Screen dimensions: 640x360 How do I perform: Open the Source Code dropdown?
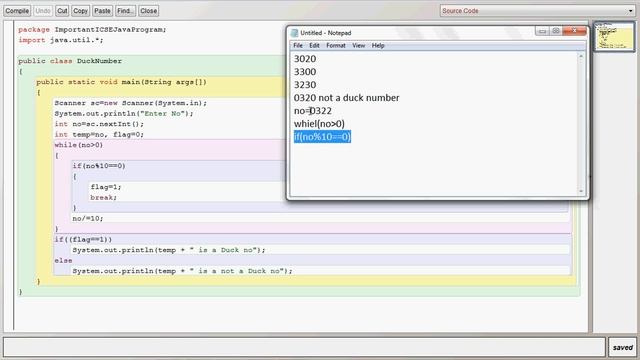click(x=538, y=11)
